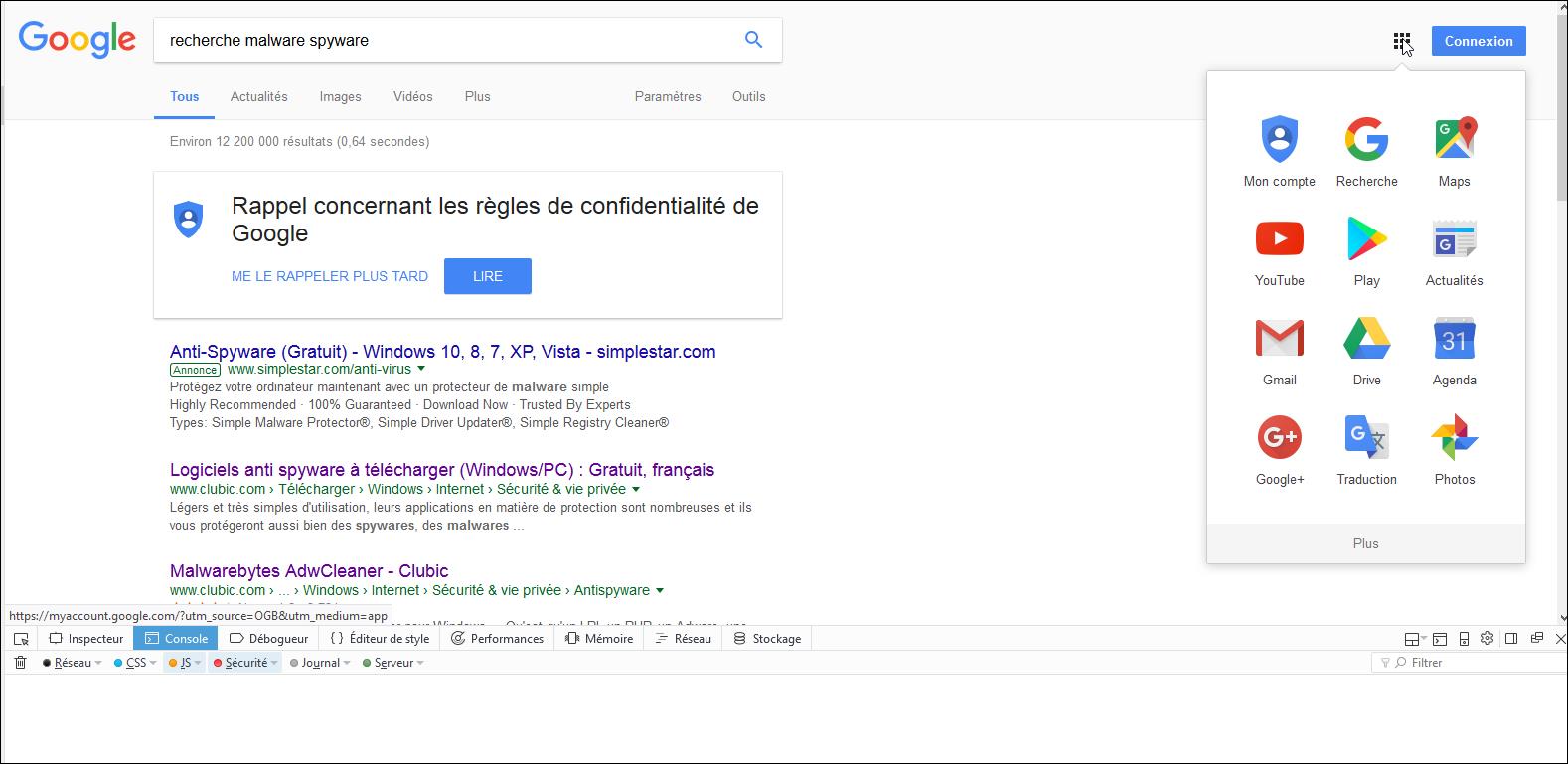Open YouTube from the apps panel
Viewport: 1568px width, 764px height.
click(1280, 250)
